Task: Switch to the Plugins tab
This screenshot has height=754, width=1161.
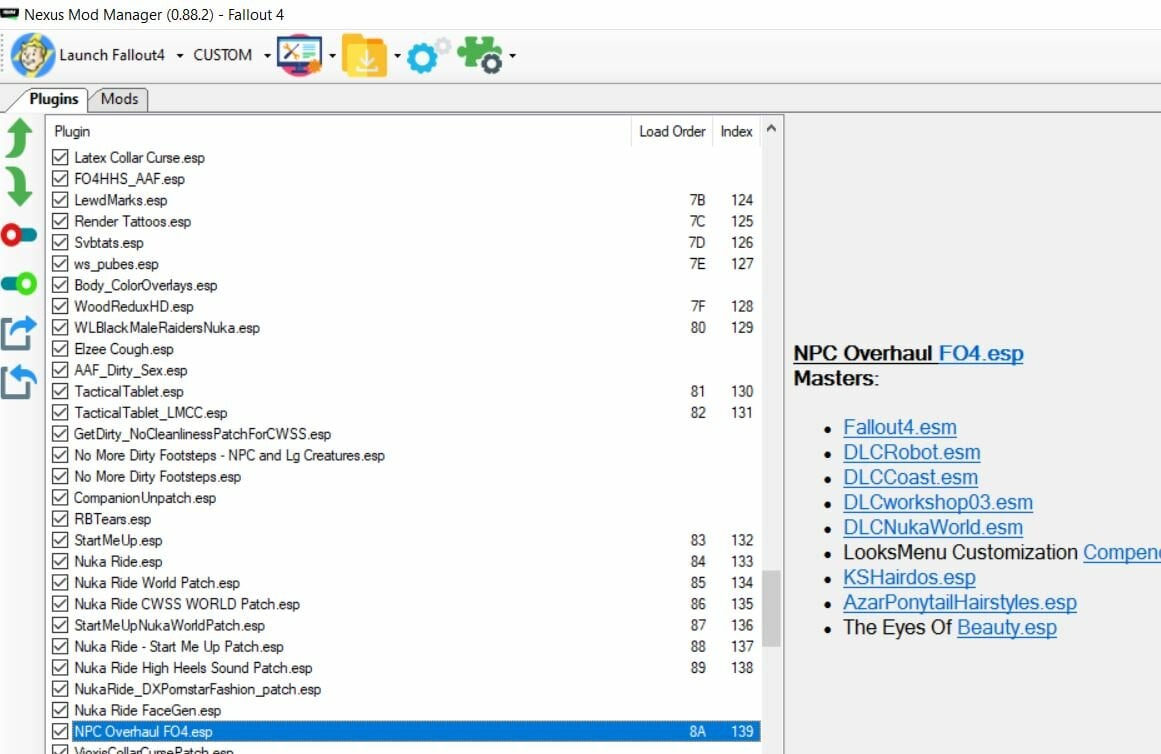Action: click(53, 99)
